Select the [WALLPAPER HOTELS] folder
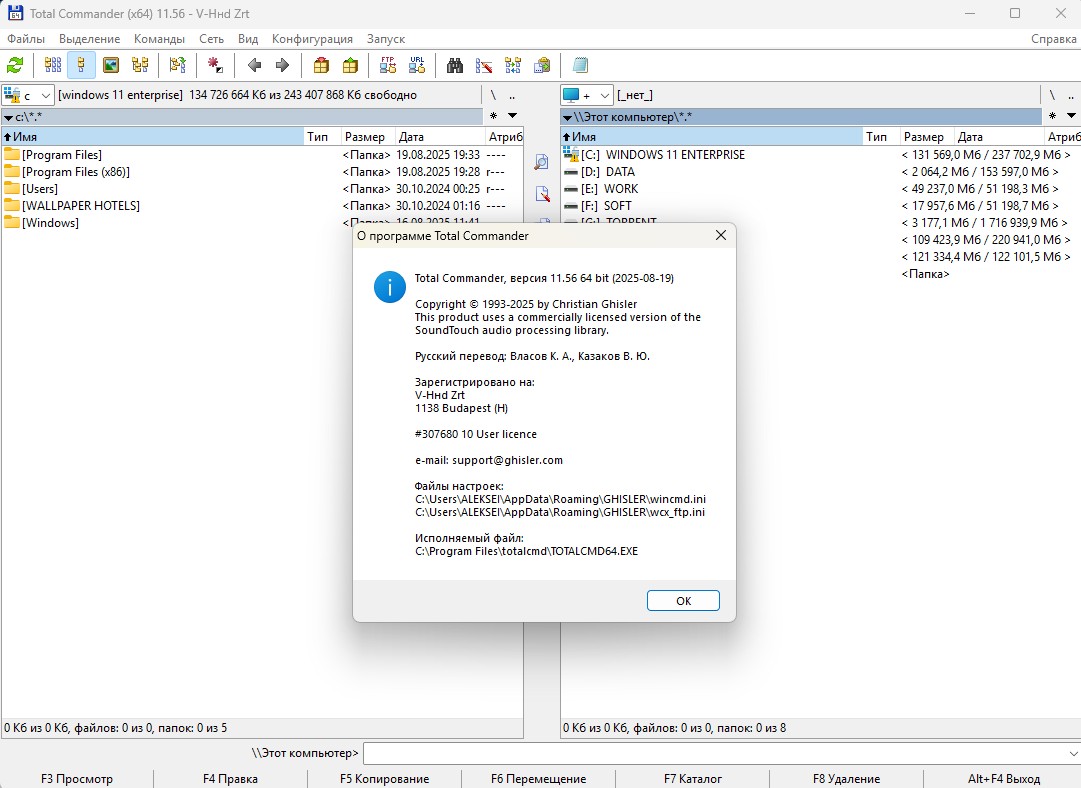Image resolution: width=1081 pixels, height=788 pixels. tap(80, 206)
